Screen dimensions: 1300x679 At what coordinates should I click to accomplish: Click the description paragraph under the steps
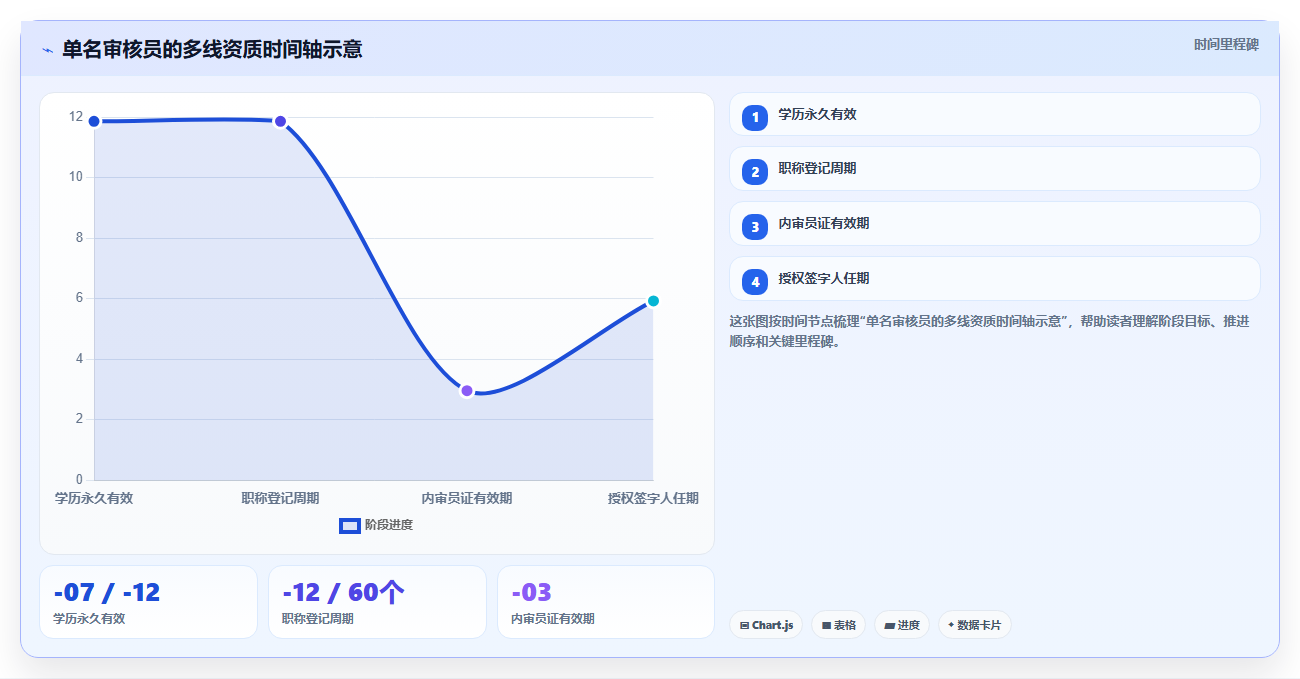(x=990, y=331)
